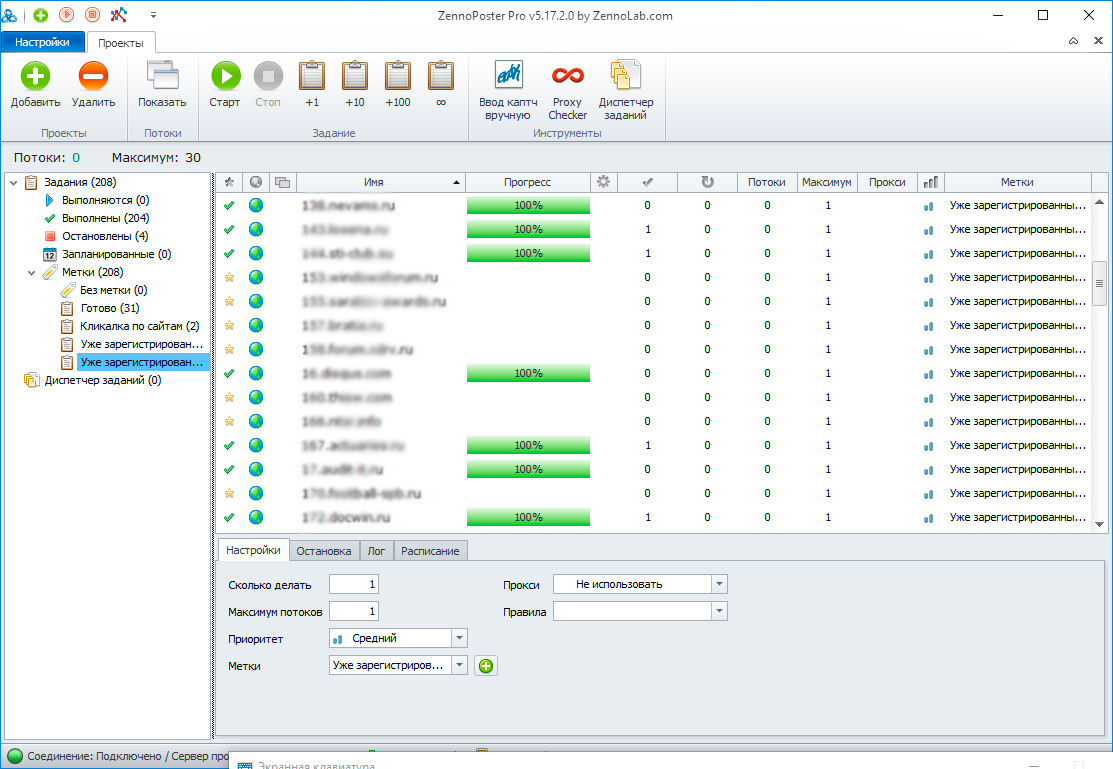Collapse the Задания (208) tree node
This screenshot has height=769, width=1113.
pos(14,182)
